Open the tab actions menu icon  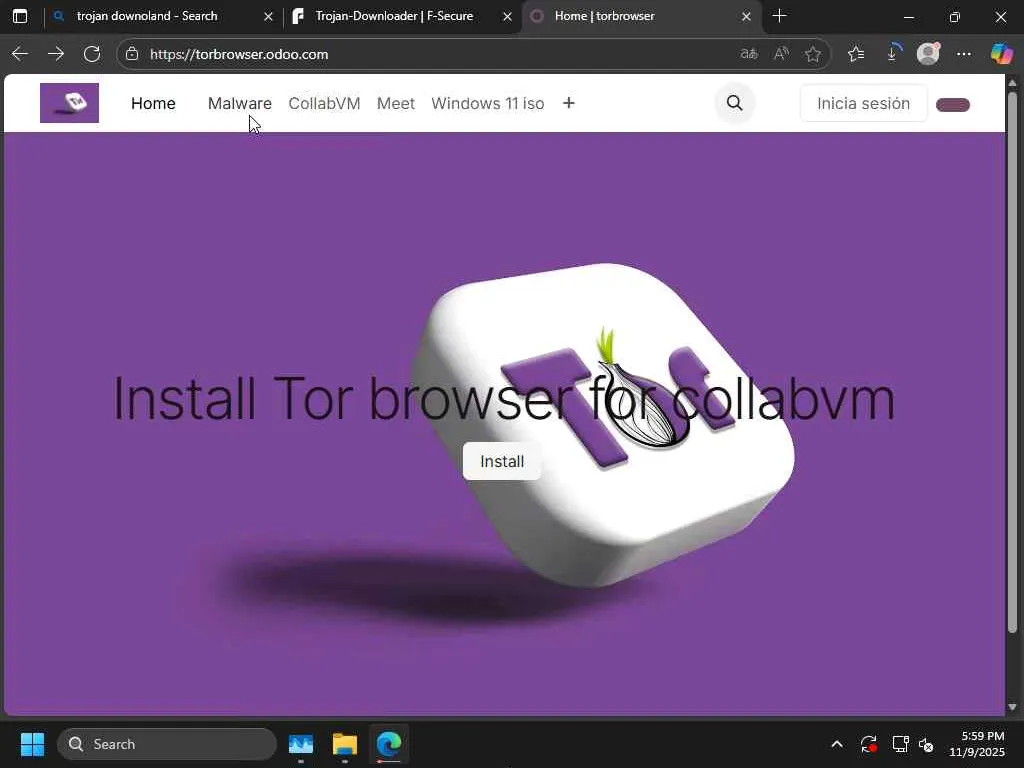coord(20,16)
